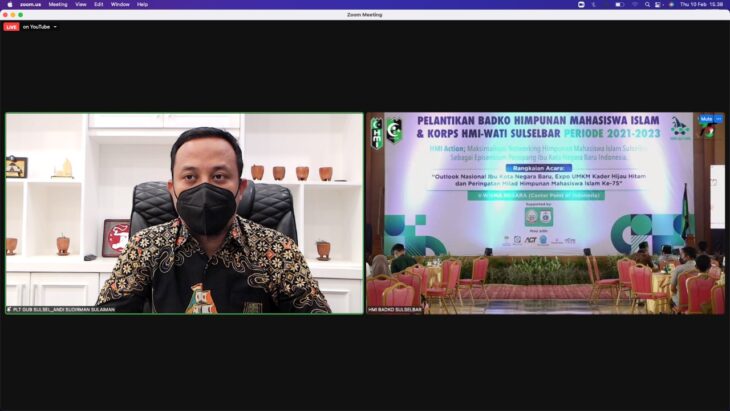Expand the 'on YouTube' live stream dropdown
The width and height of the screenshot is (730, 411).
55,27
